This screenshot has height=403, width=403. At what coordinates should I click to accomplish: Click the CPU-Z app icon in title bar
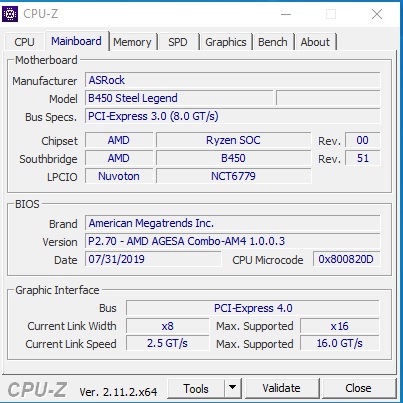tap(10, 14)
